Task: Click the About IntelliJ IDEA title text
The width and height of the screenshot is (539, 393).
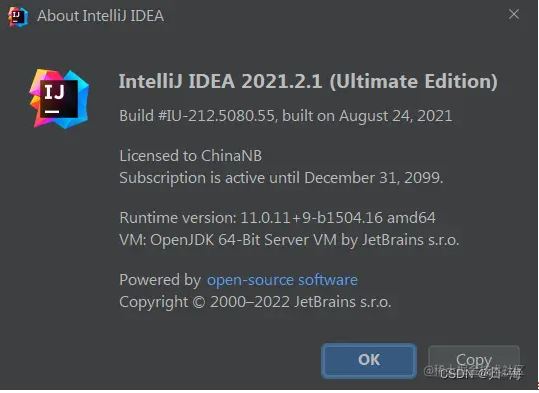Action: click(100, 16)
